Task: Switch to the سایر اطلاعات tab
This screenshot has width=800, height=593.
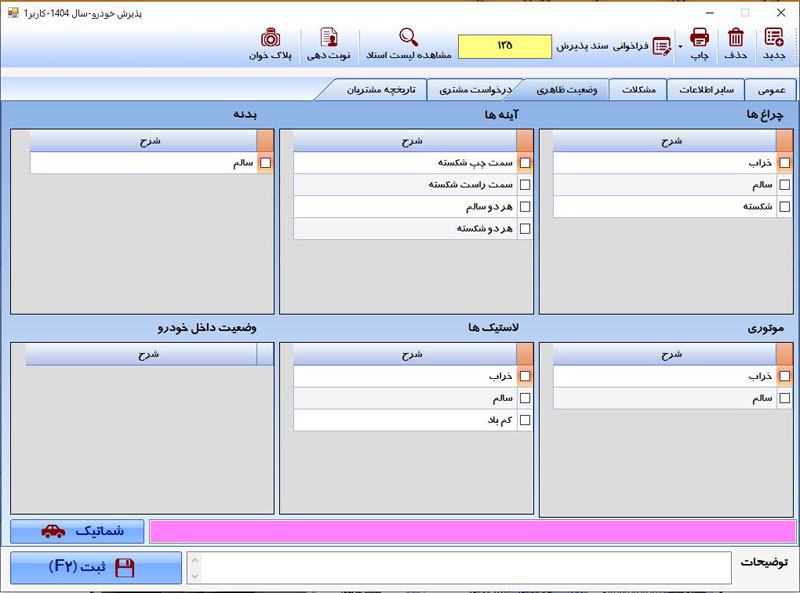Action: click(x=706, y=90)
